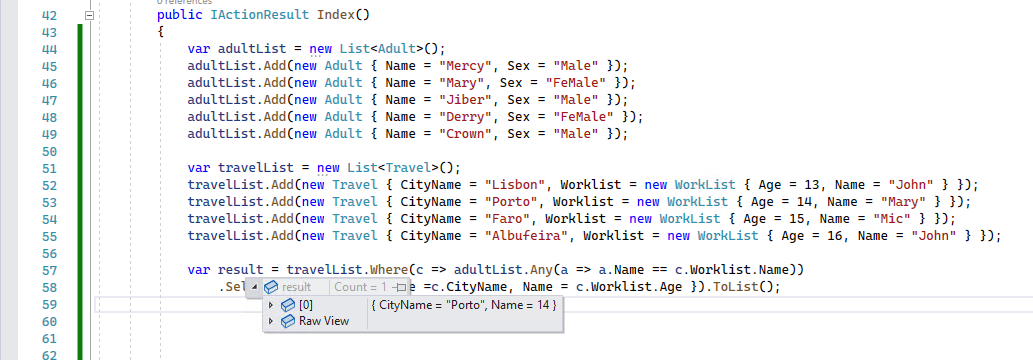Click the "Derry" string literal
1033x360 pixels.
tap(465, 117)
